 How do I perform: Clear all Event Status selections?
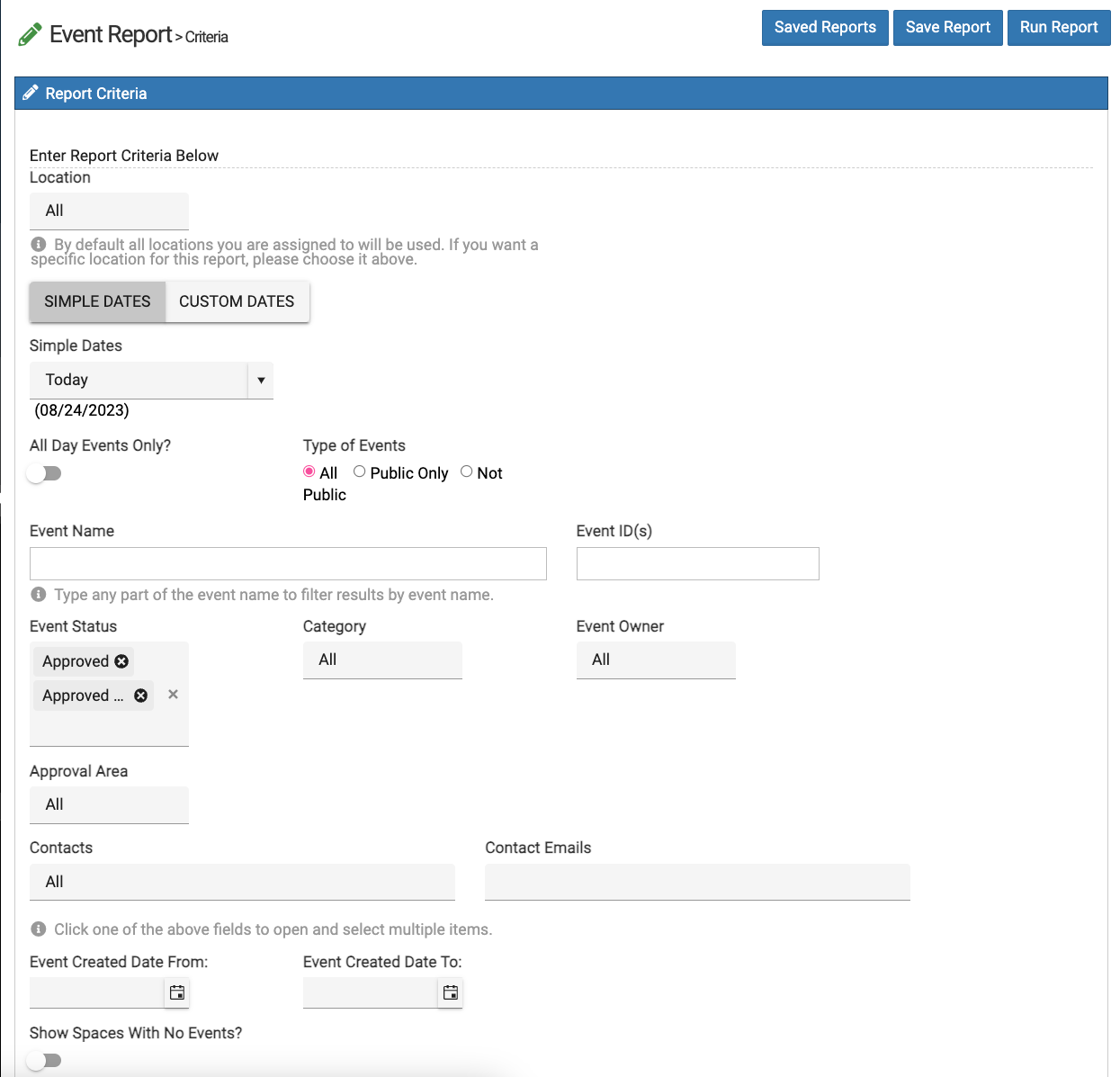tap(173, 695)
